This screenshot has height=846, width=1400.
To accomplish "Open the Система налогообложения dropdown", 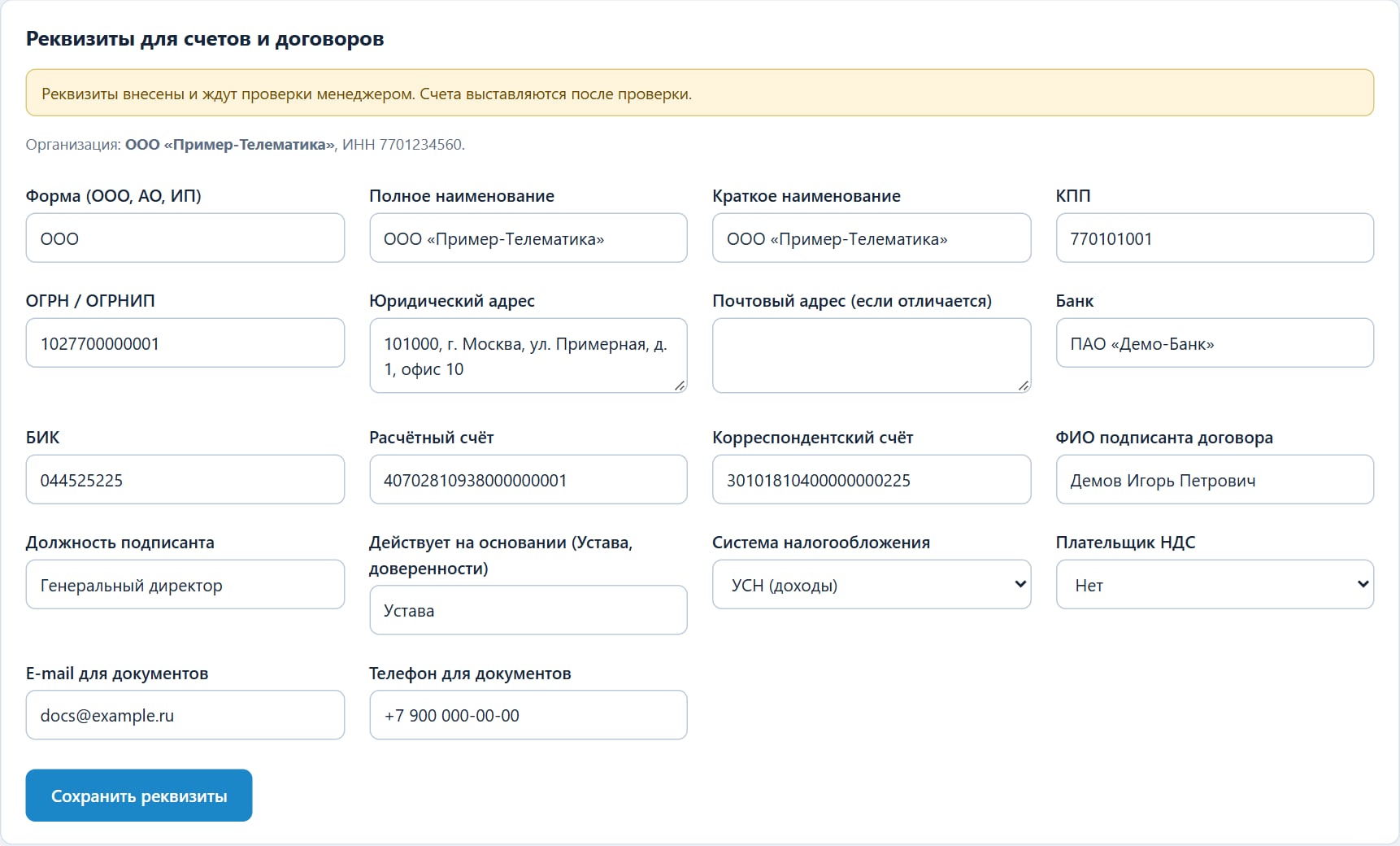I will (872, 584).
